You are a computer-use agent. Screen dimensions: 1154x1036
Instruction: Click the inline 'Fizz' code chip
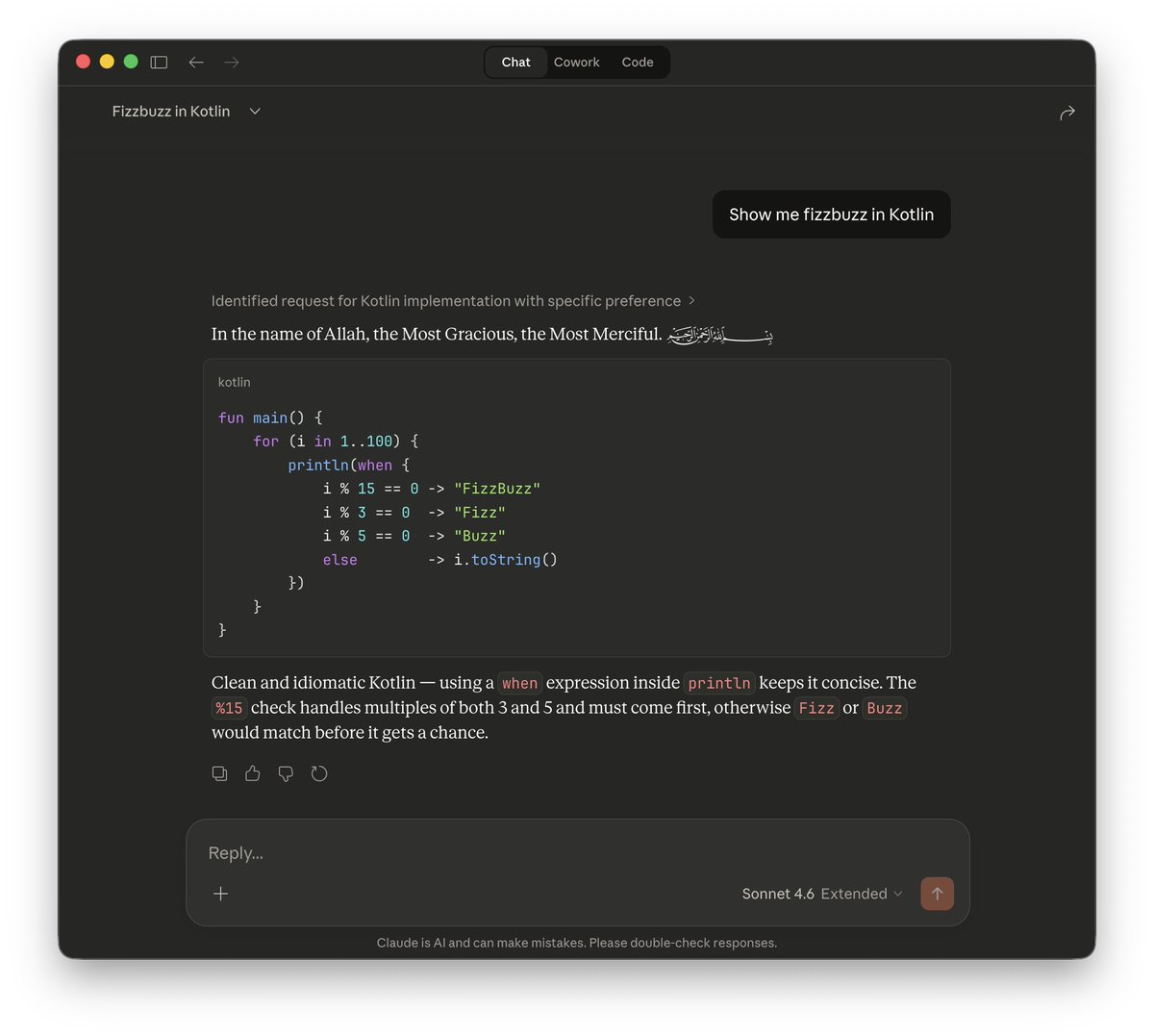click(x=816, y=708)
